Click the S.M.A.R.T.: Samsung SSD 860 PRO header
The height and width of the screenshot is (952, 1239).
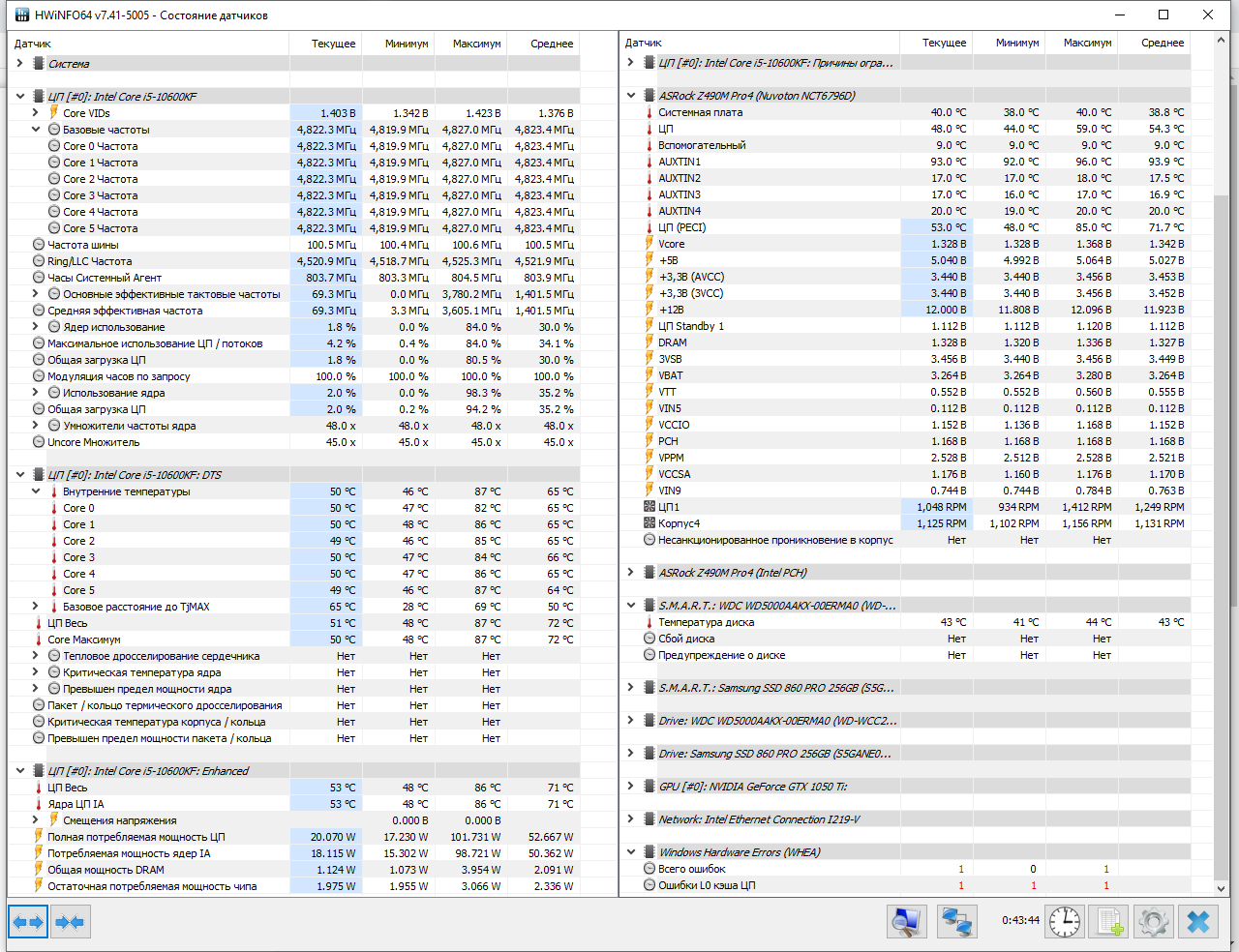(776, 688)
